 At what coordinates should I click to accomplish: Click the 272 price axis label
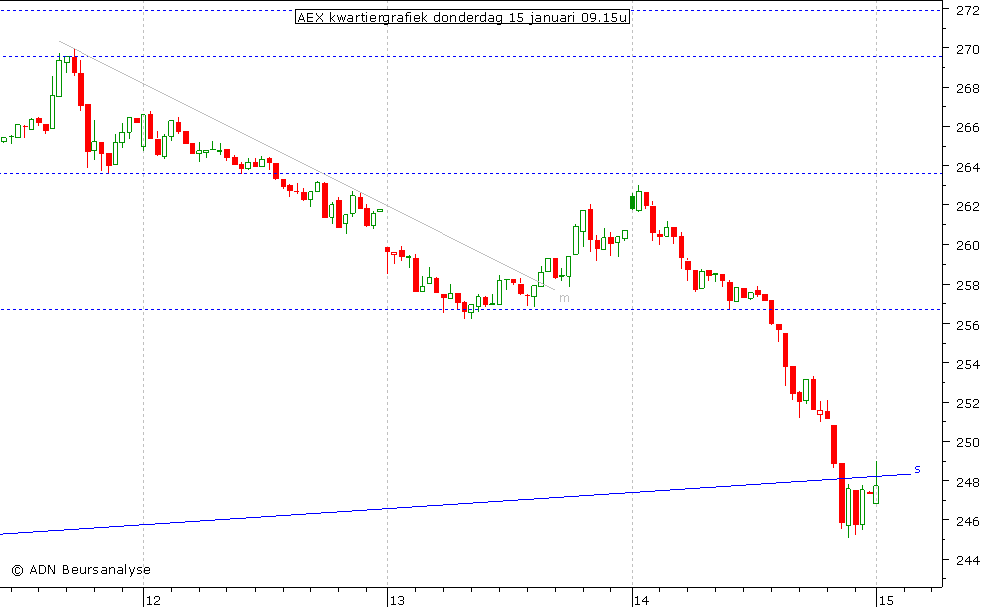tap(967, 10)
